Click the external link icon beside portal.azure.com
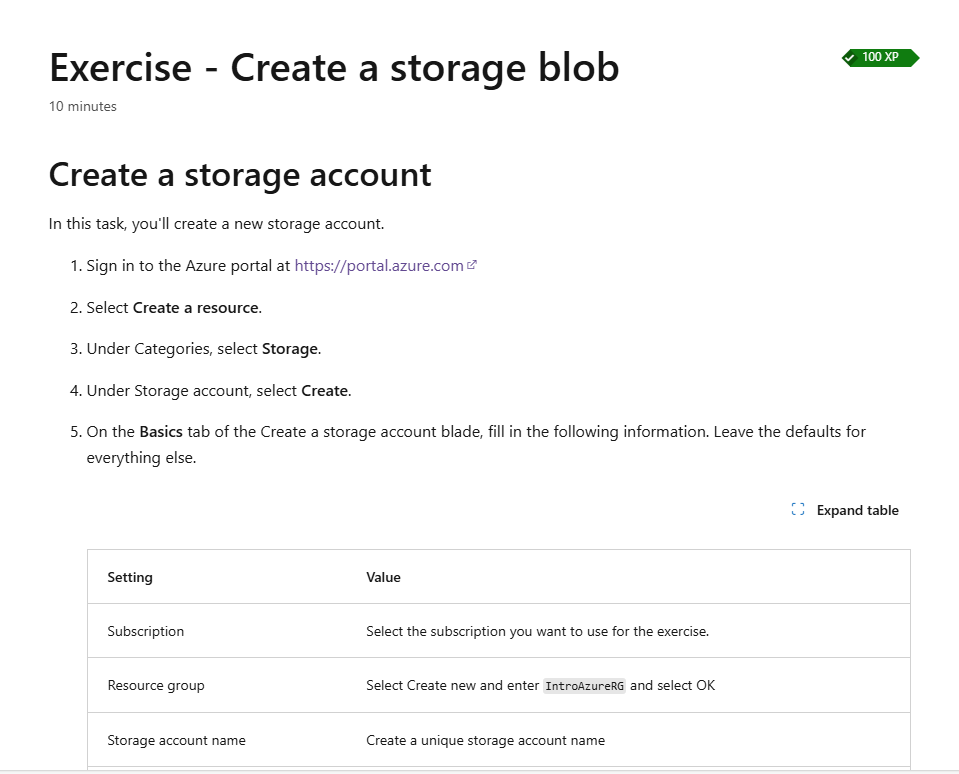This screenshot has height=774, width=959. pyautogui.click(x=471, y=264)
